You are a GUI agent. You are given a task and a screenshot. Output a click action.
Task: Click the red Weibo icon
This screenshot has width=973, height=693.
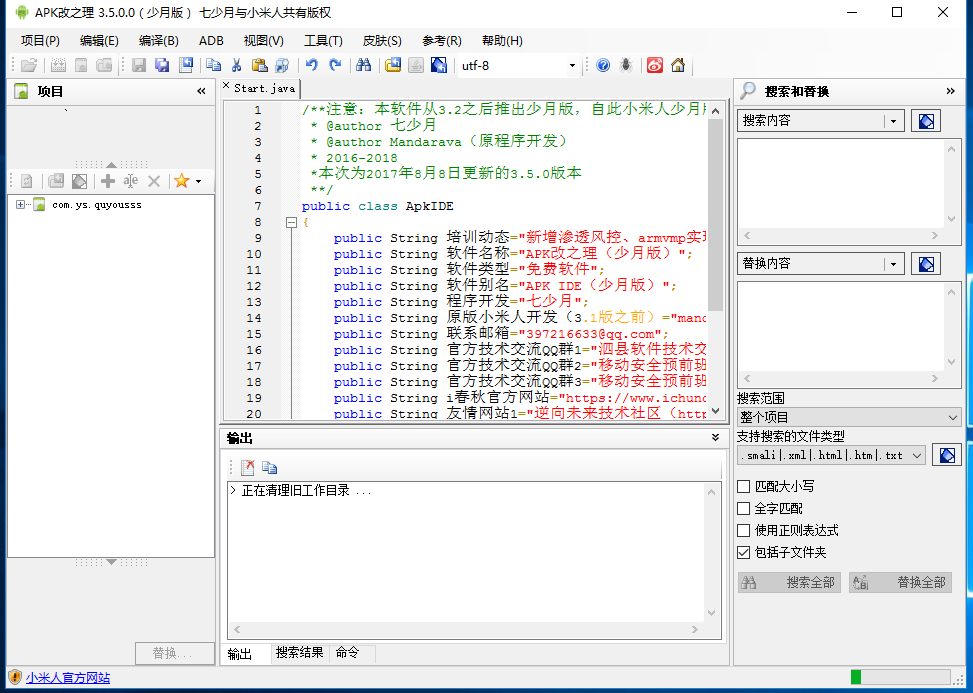pyautogui.click(x=655, y=65)
